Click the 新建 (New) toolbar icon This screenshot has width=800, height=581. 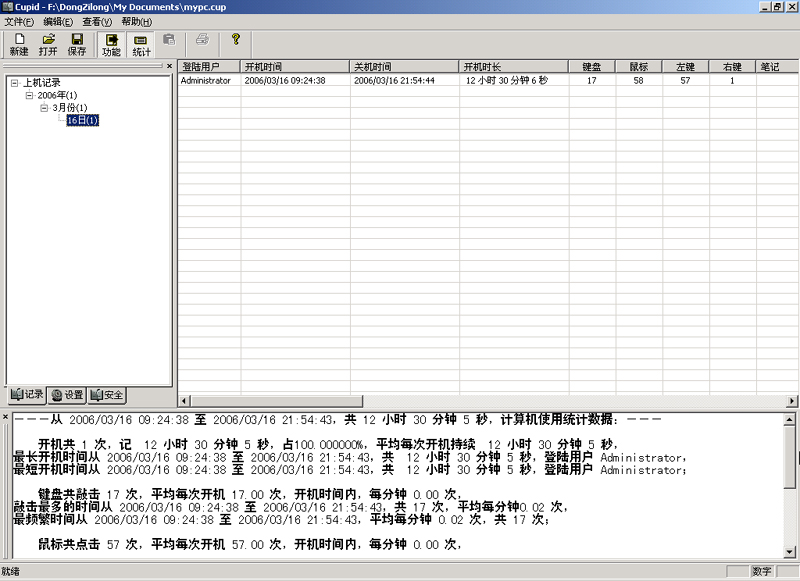click(19, 44)
